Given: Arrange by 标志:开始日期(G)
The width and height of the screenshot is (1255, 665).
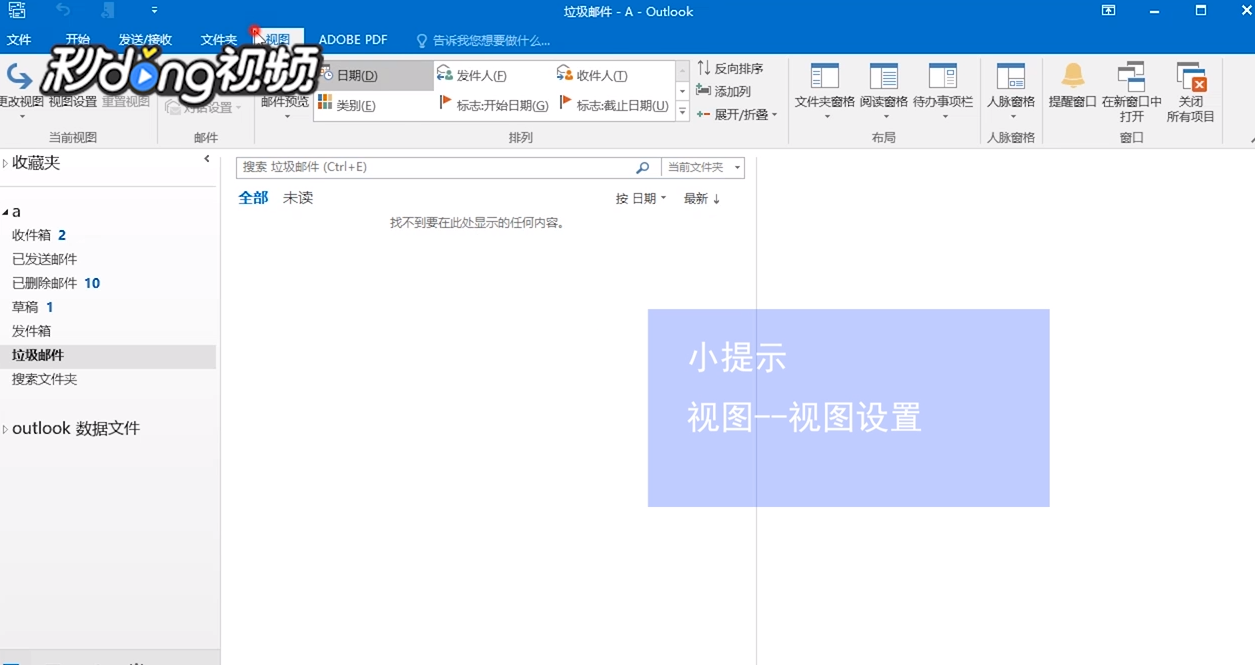Looking at the screenshot, I should tap(494, 105).
